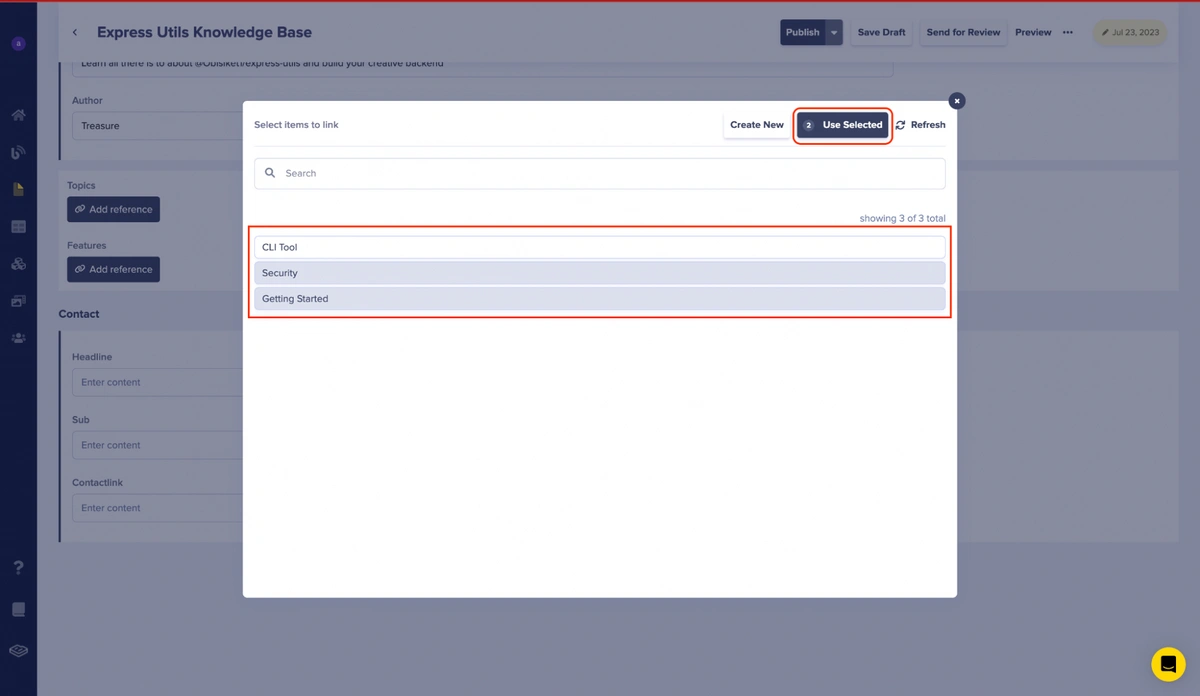
Task: Click the Create New button
Action: coord(756,125)
